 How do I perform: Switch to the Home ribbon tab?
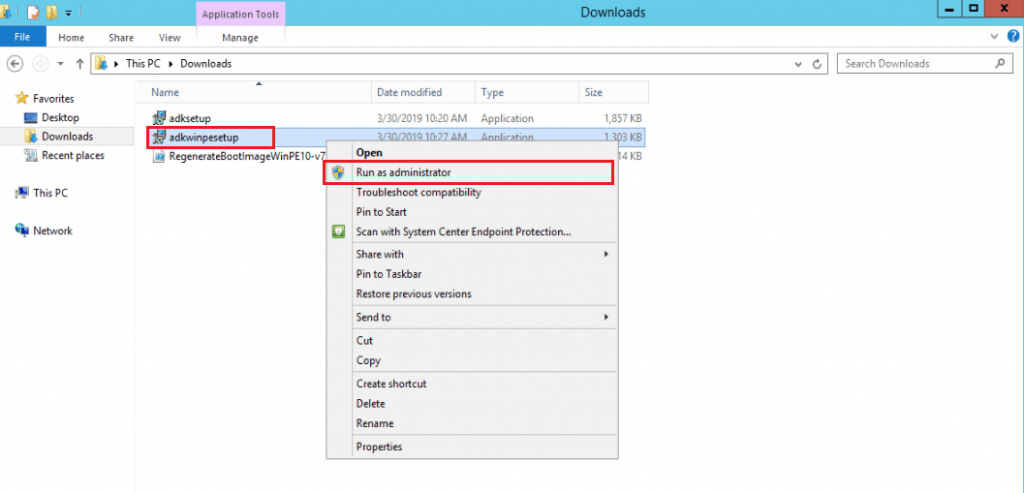click(x=71, y=38)
